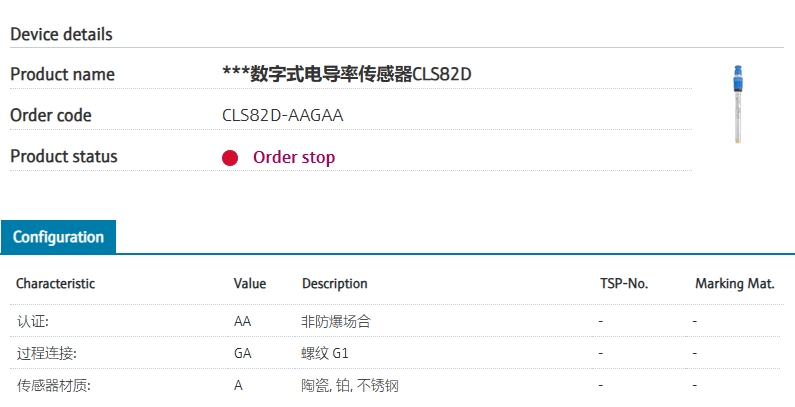Click the GA value cell

tap(242, 353)
